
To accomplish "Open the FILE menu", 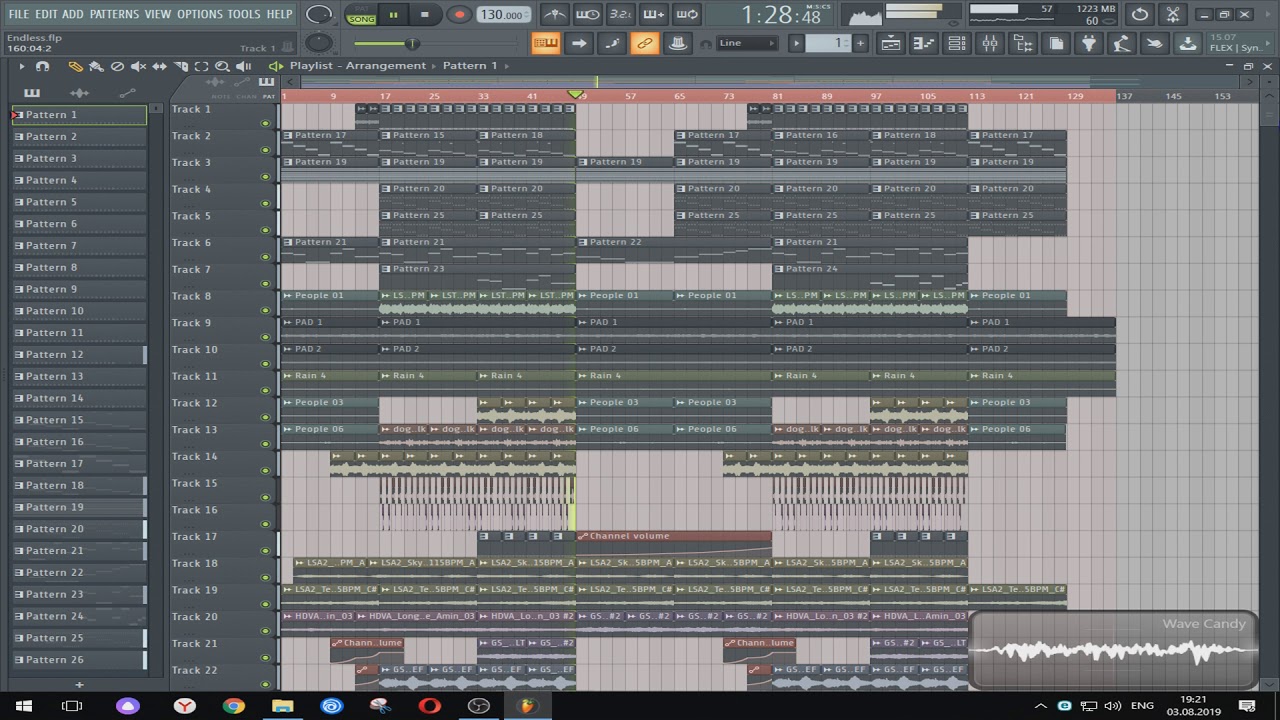I will [x=18, y=14].
